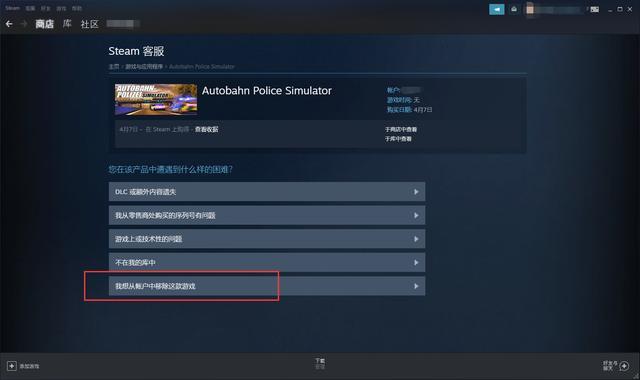Screen dimensions: 640x380
Task: Expand 'DLC 或额外内容遗失' option
Action: tap(267, 192)
